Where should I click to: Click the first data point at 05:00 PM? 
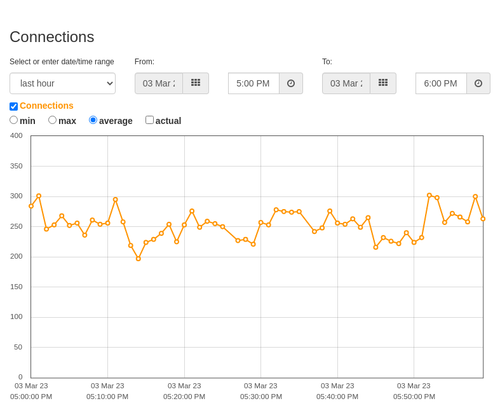(31, 206)
